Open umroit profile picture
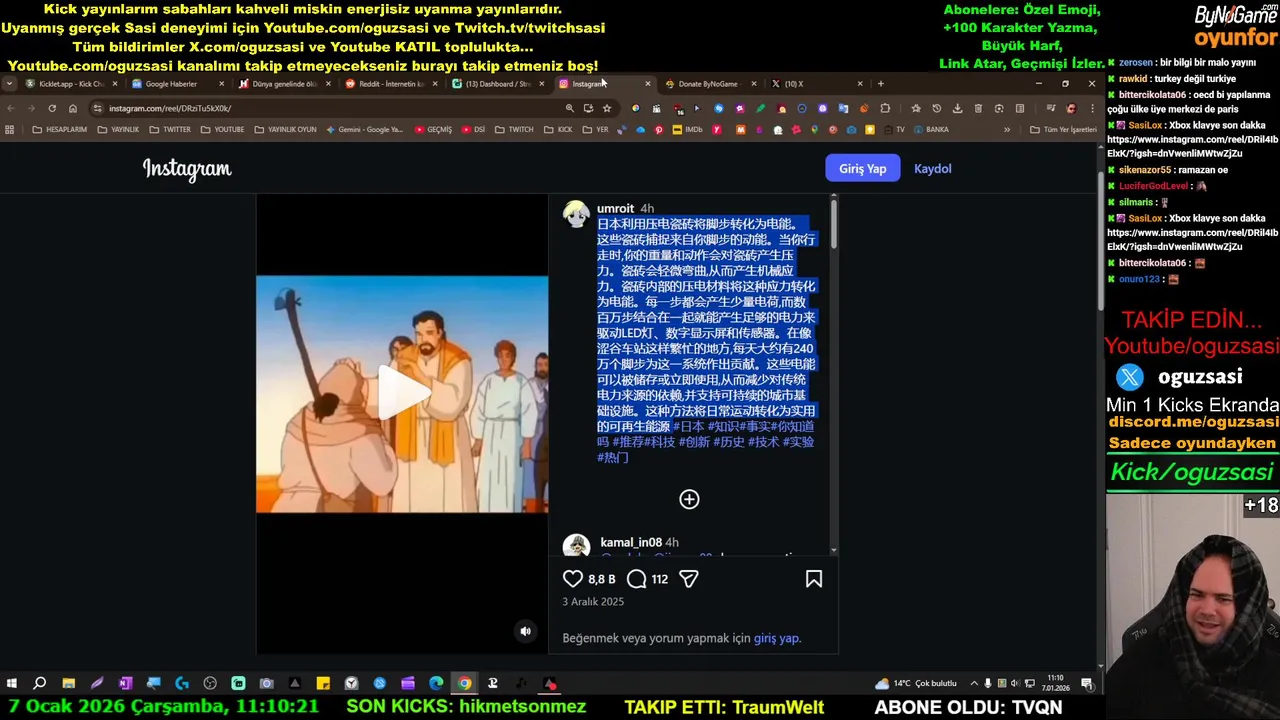Screen dimensions: 1280x720 coord(576,214)
